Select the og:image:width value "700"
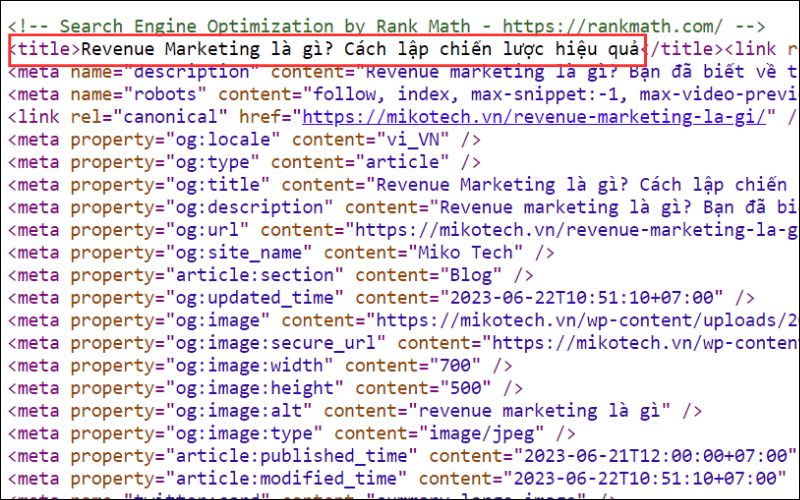Image resolution: width=800 pixels, height=500 pixels. [456, 365]
